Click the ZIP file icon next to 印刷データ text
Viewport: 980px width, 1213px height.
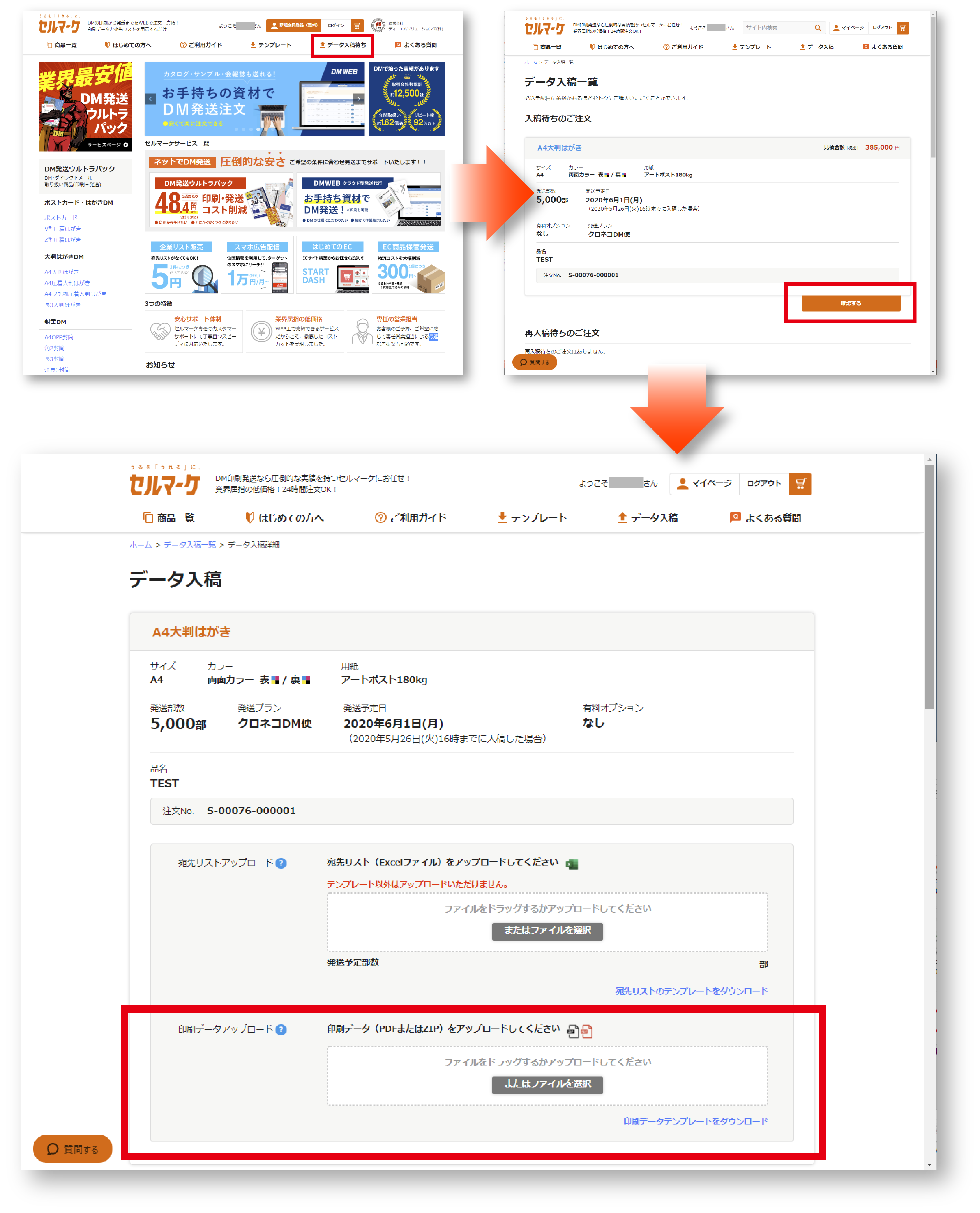(573, 1031)
